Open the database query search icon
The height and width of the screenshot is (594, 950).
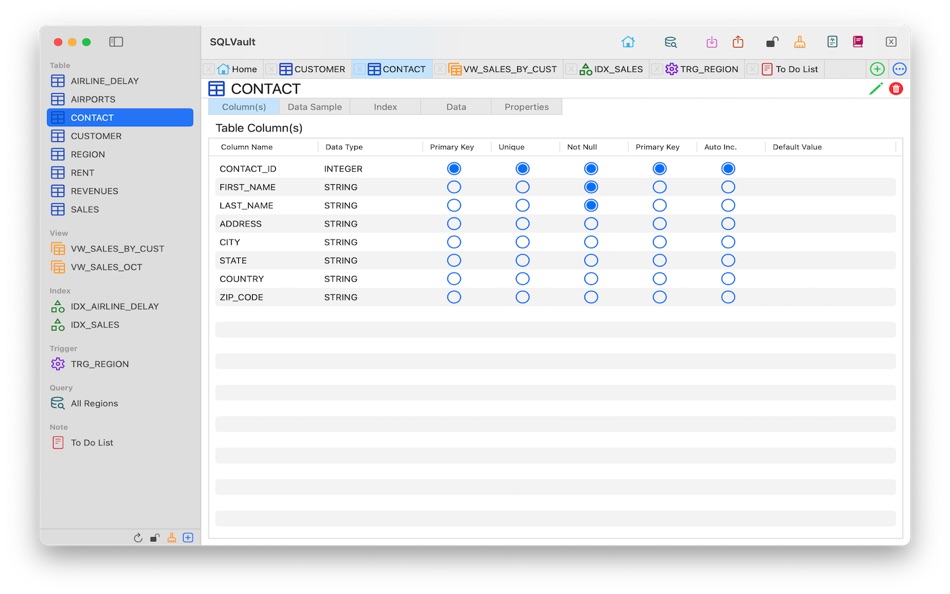[x=670, y=42]
